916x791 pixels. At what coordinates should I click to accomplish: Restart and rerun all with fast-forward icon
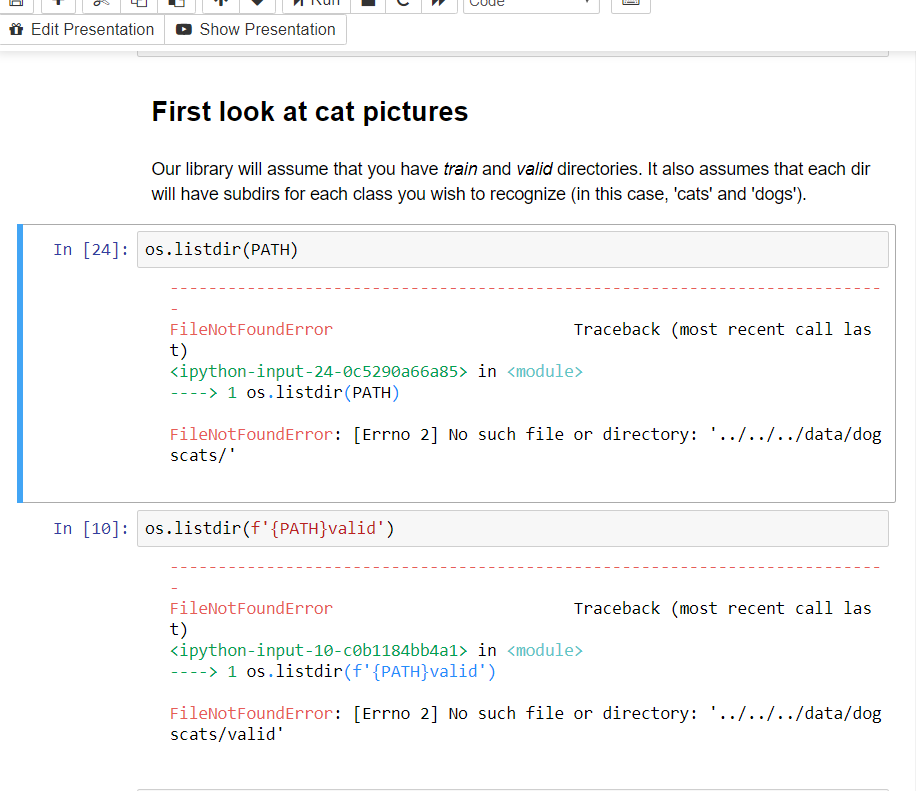437,3
